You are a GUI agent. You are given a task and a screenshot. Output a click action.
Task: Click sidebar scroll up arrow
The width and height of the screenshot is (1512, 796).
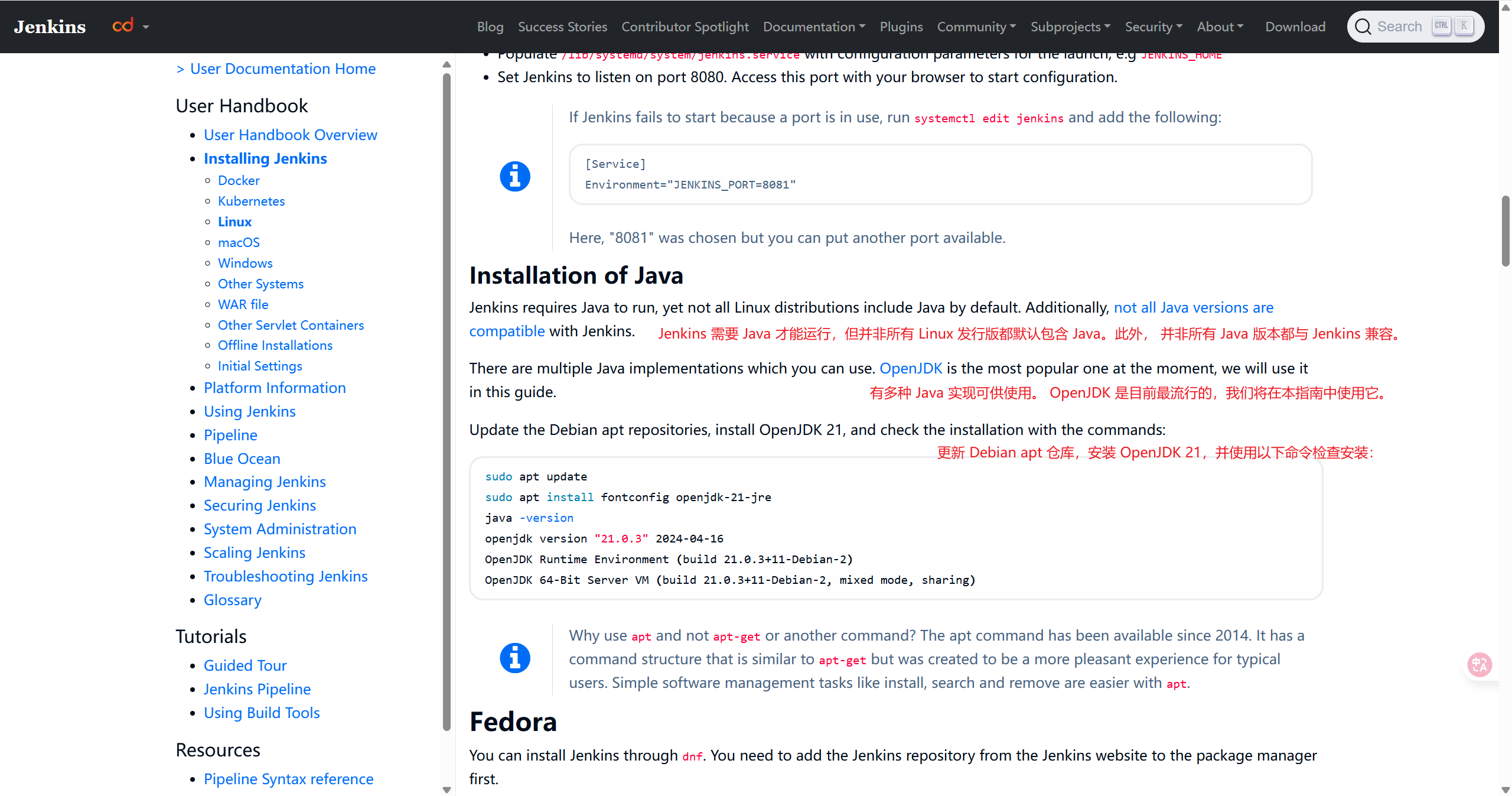tap(447, 64)
